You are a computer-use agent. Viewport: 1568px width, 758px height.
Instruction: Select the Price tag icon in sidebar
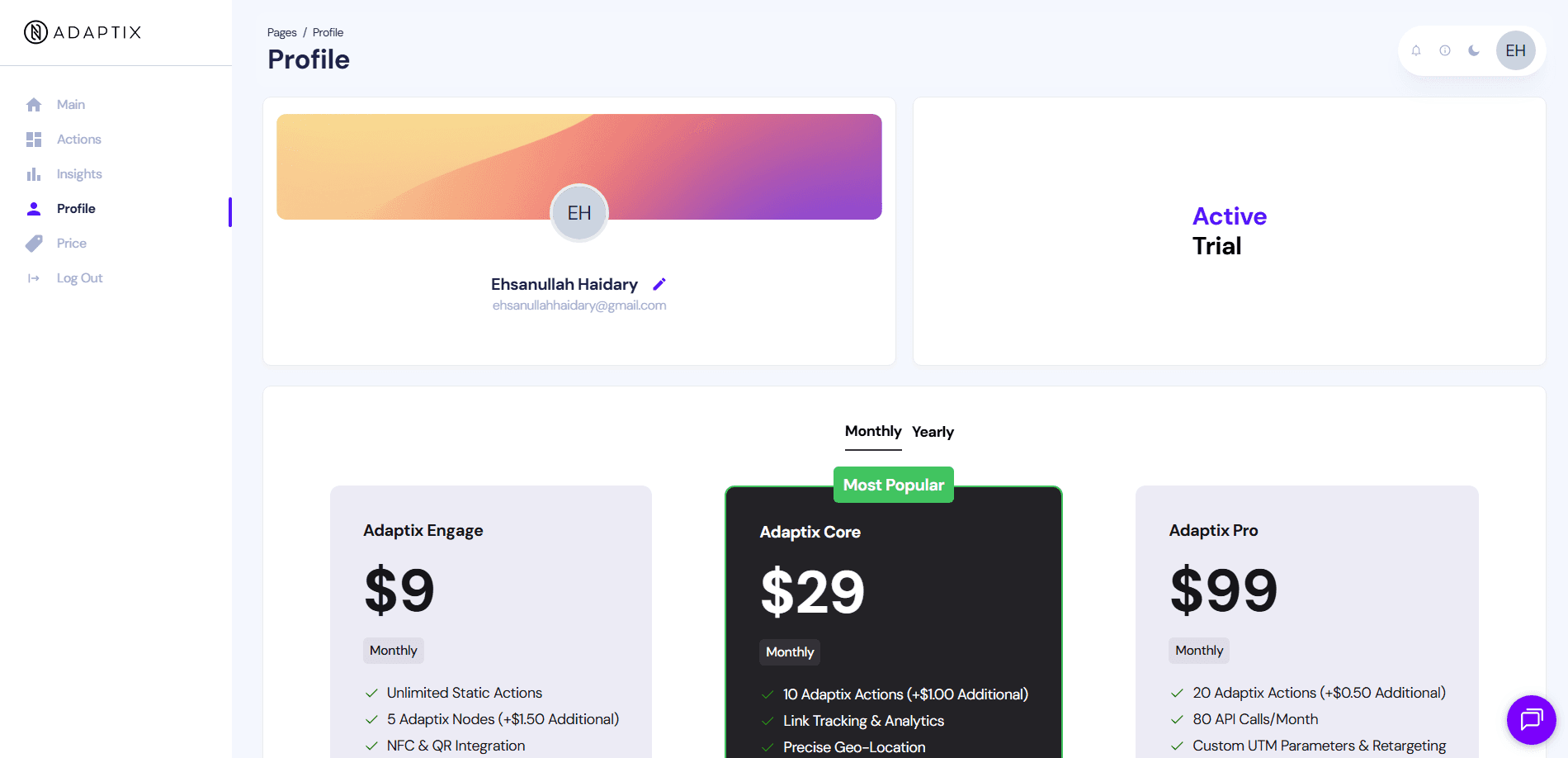coord(34,243)
